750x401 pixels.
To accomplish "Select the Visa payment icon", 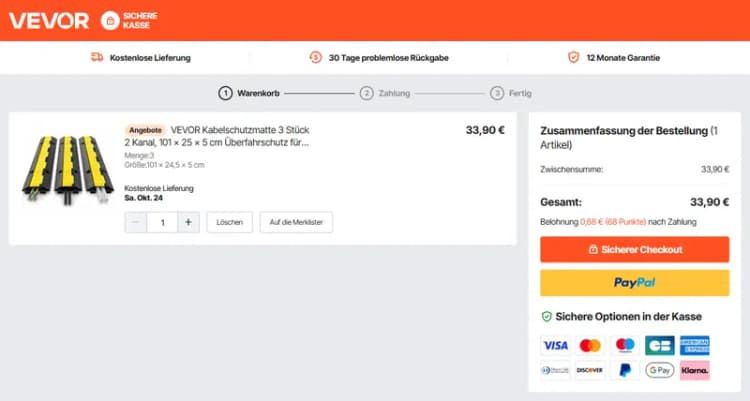I will [x=555, y=345].
